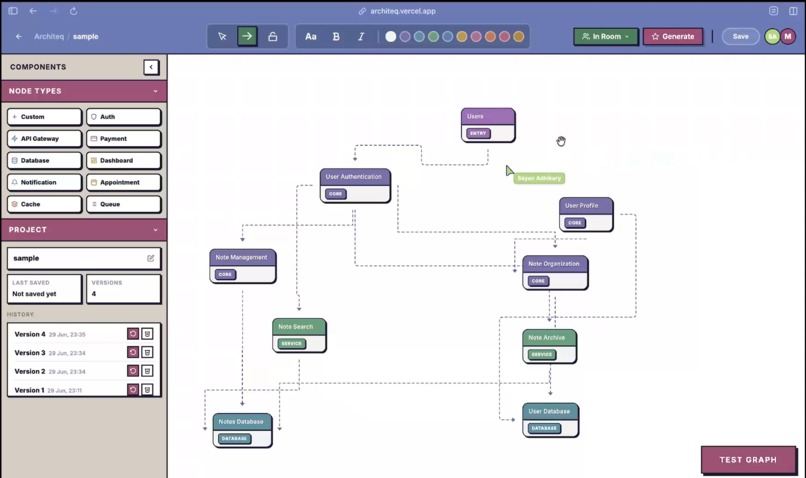The width and height of the screenshot is (806, 478).
Task: Click the Test Graph button
Action: (748, 460)
